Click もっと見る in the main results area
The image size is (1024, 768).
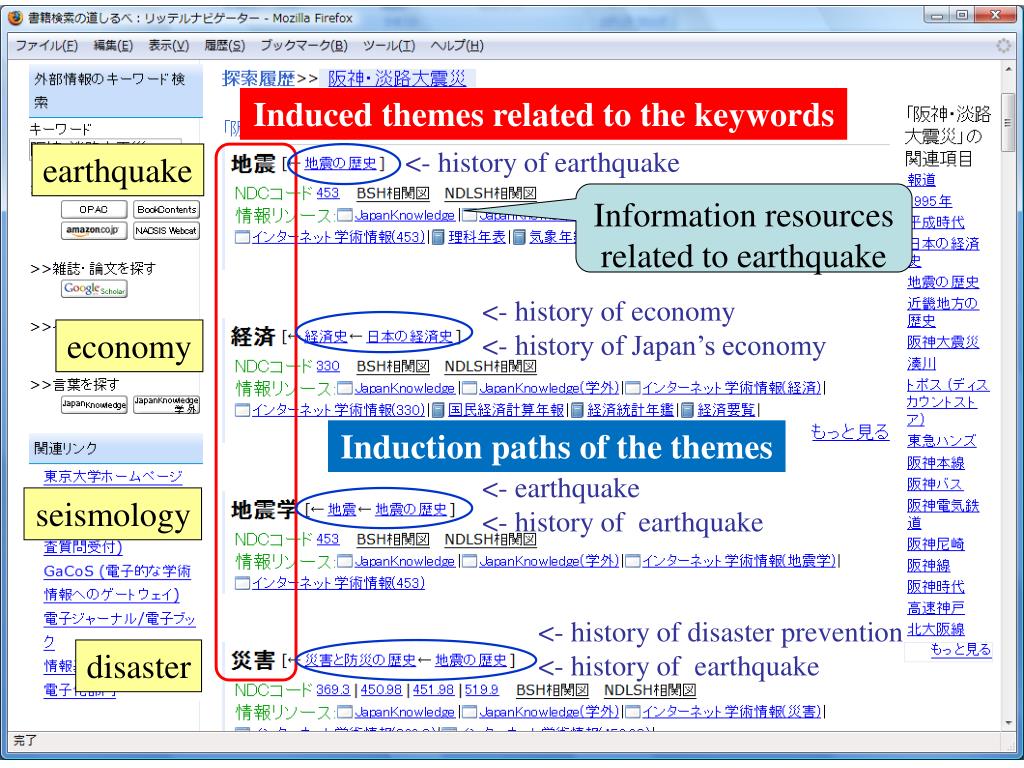click(850, 432)
